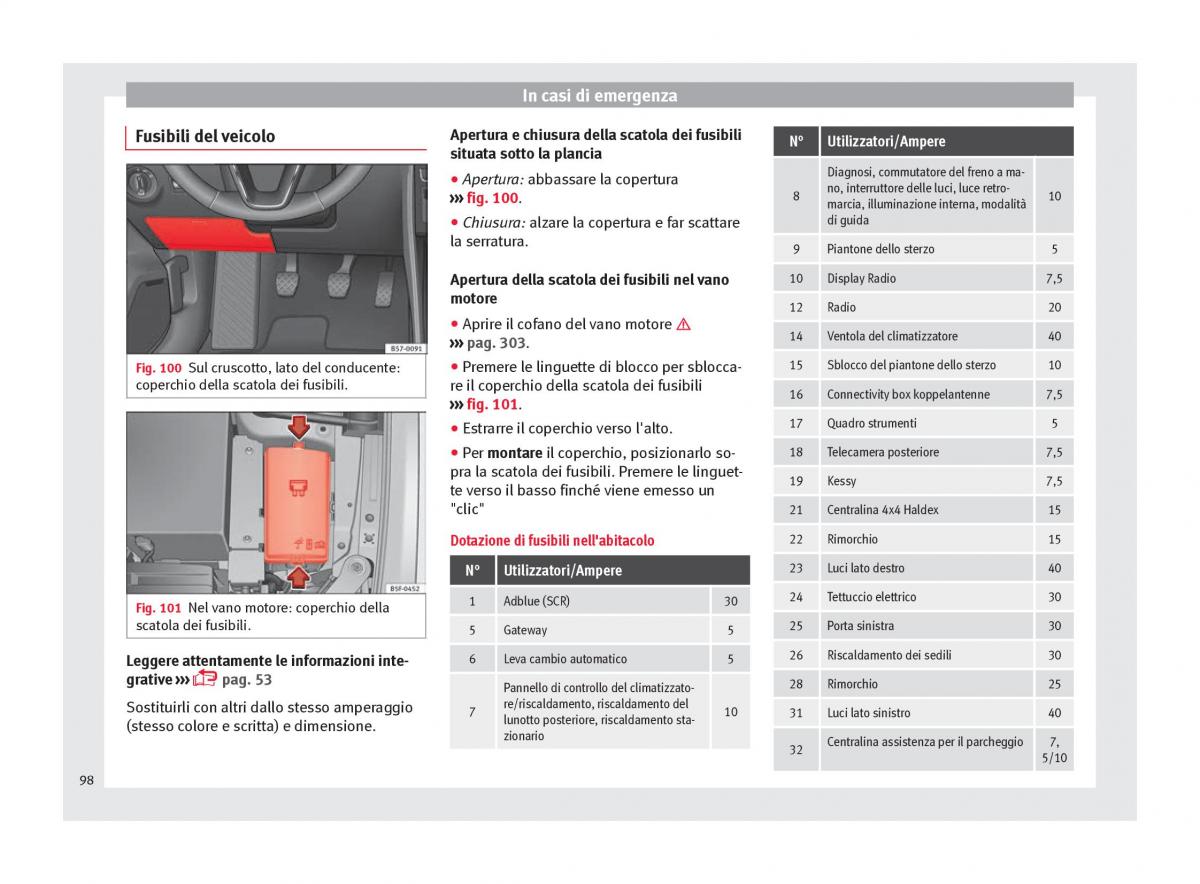
Task: Open the 'fig. 100' reference link
Action: coord(493,198)
